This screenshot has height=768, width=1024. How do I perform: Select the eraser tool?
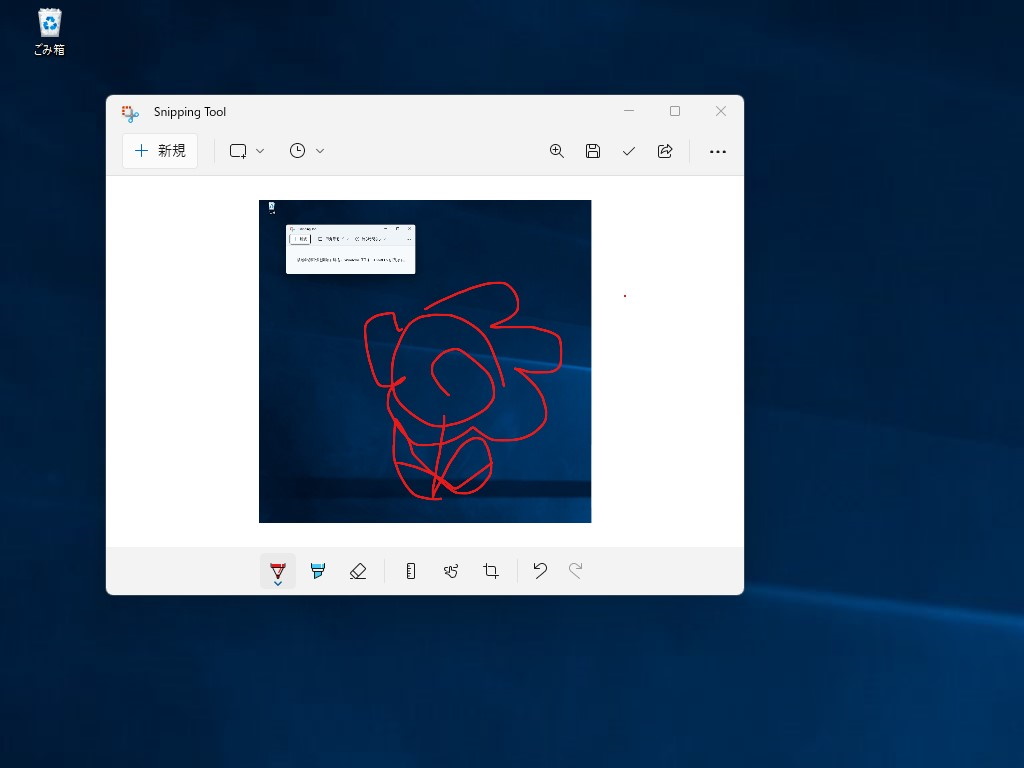358,571
